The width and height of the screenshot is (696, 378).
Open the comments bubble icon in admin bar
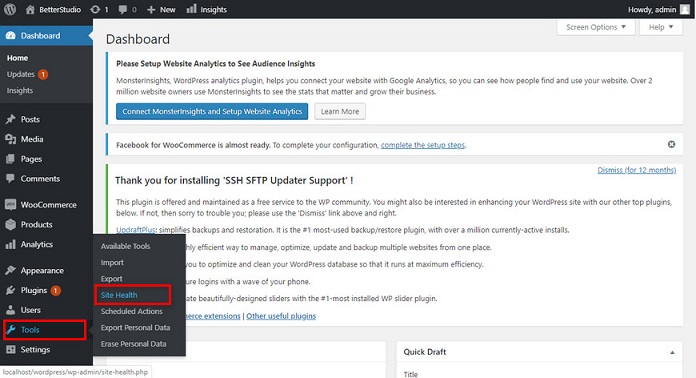click(x=123, y=10)
